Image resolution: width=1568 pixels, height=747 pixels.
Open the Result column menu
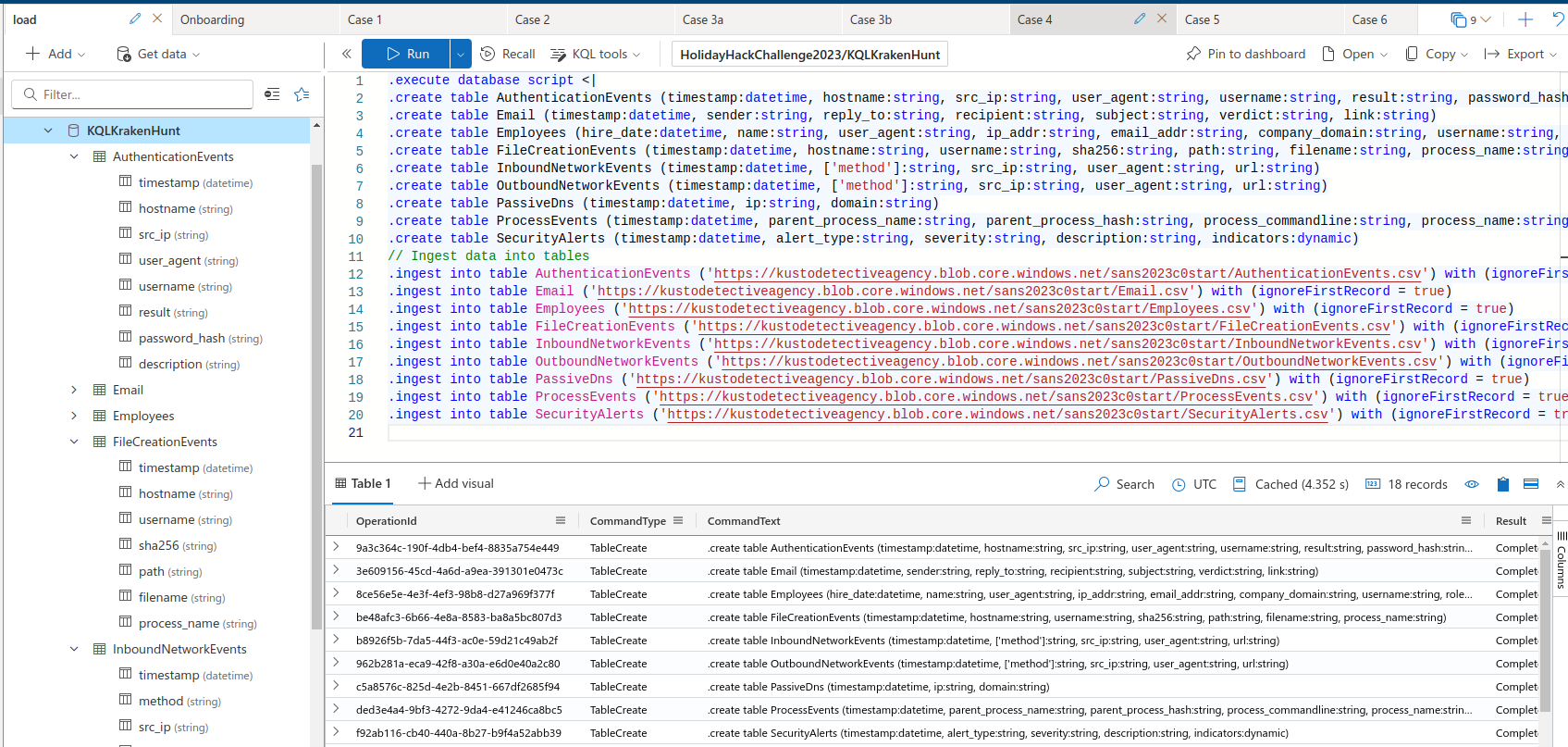(x=1546, y=520)
